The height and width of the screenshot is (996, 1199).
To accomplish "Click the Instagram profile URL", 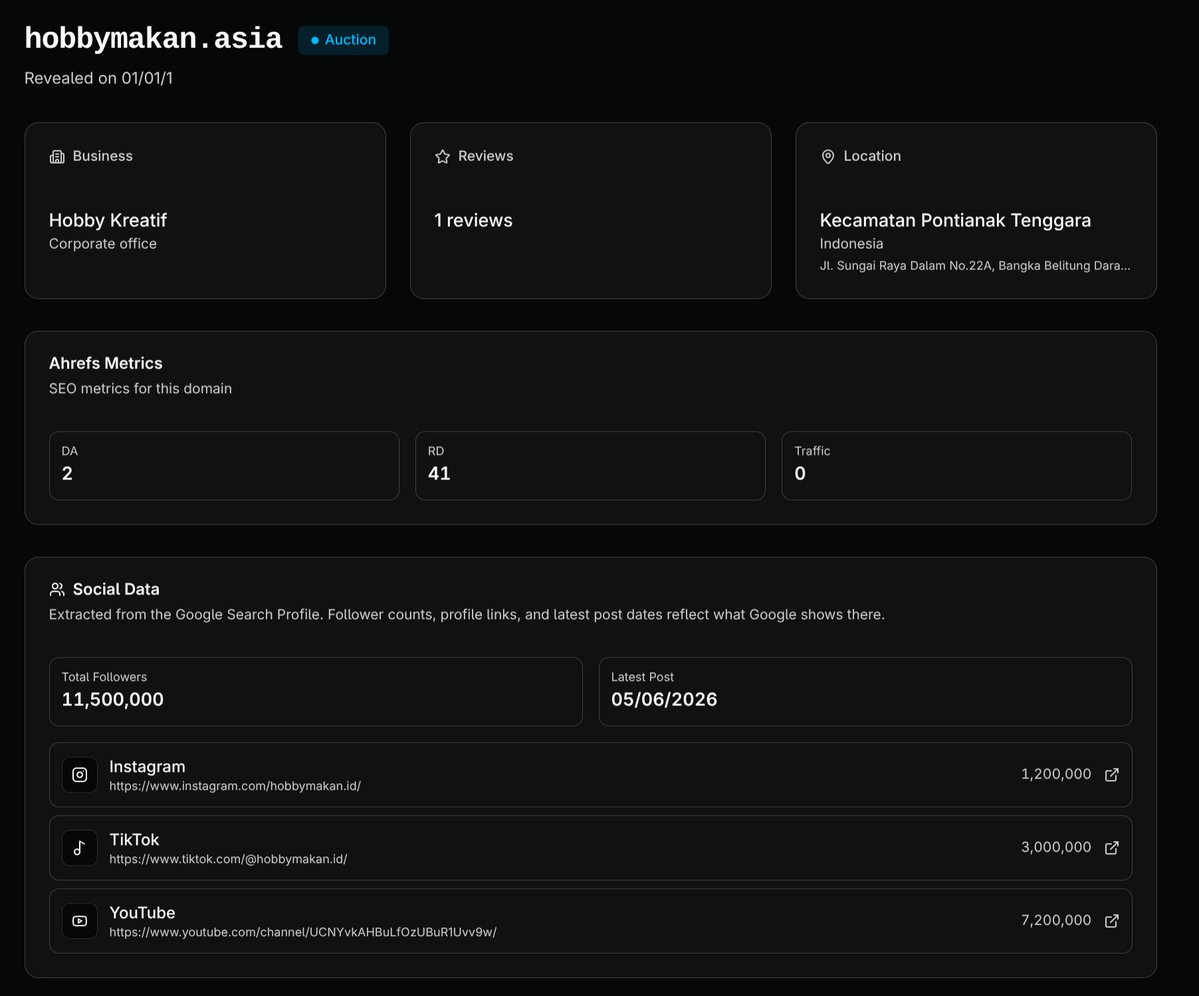I will tap(235, 786).
